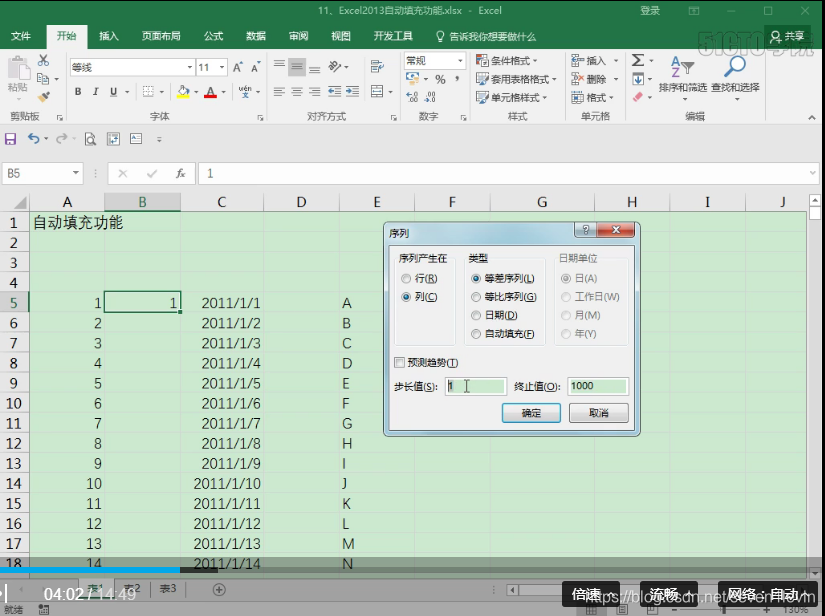825x616 pixels.
Task: Switch to sheet tab 表3
Action: tap(168, 589)
